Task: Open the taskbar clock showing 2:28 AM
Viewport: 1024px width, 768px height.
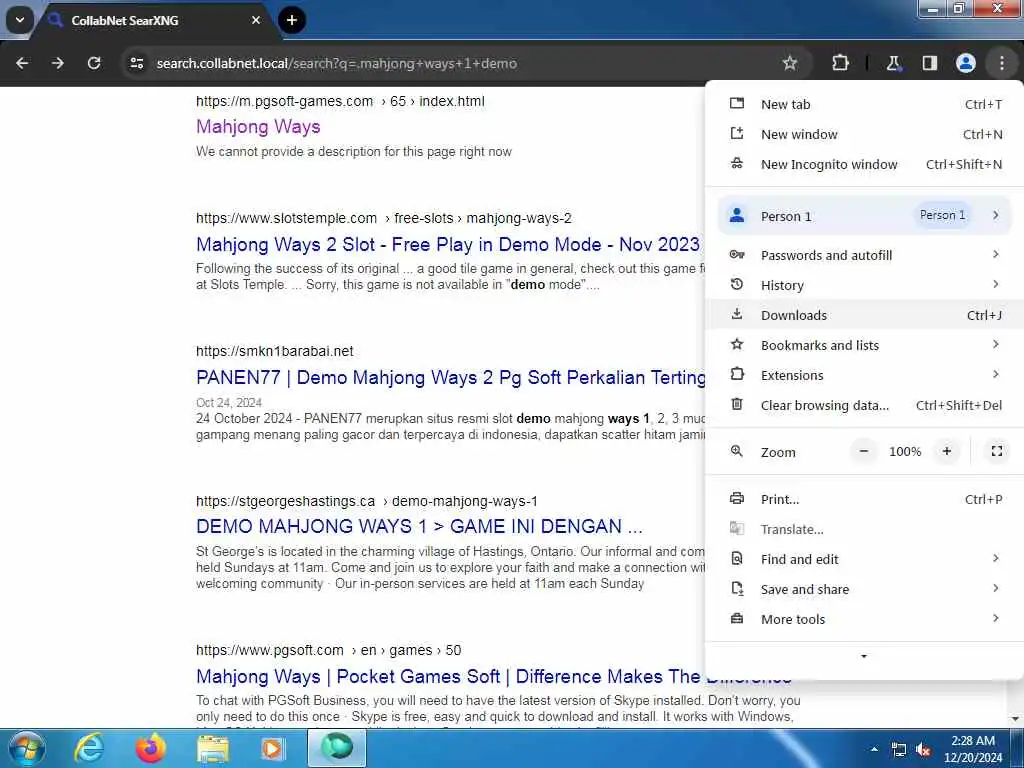Action: 972,749
